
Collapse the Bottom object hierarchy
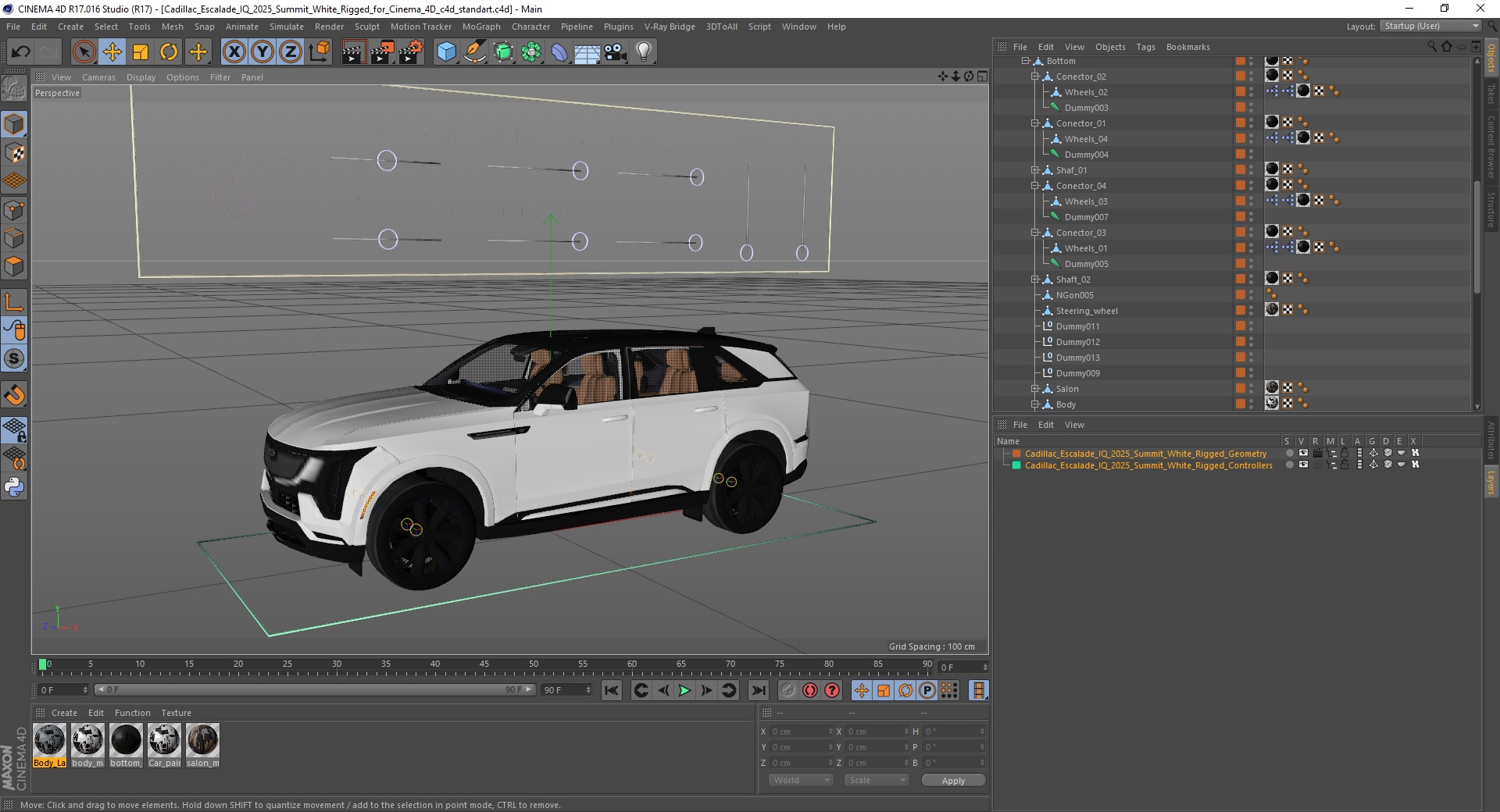pyautogui.click(x=1026, y=61)
